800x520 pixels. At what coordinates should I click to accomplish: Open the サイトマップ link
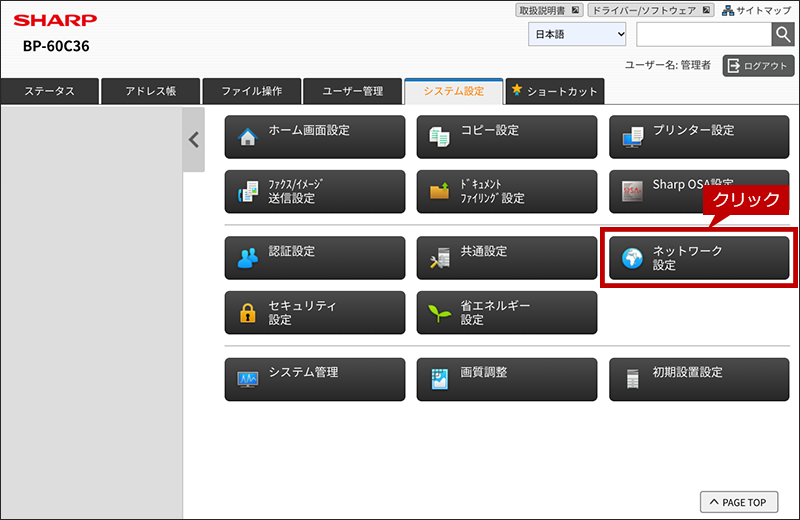(x=757, y=10)
